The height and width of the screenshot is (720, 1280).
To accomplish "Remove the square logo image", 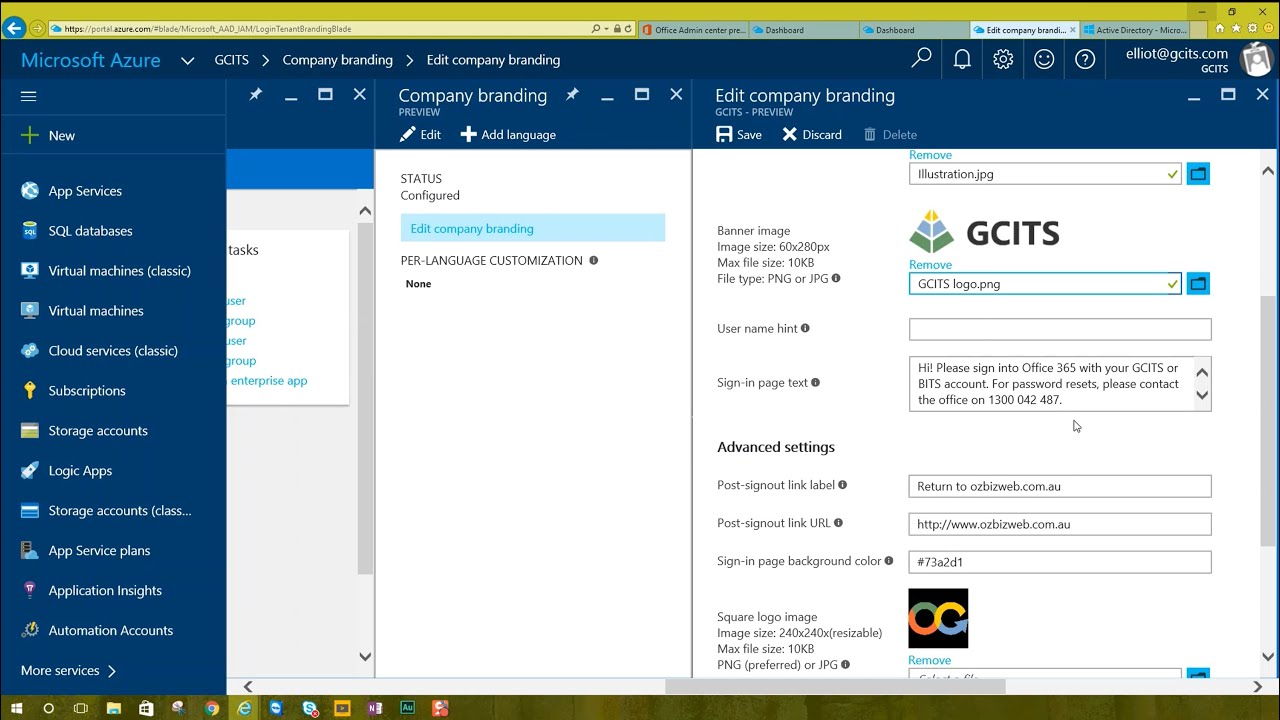I will pyautogui.click(x=930, y=660).
